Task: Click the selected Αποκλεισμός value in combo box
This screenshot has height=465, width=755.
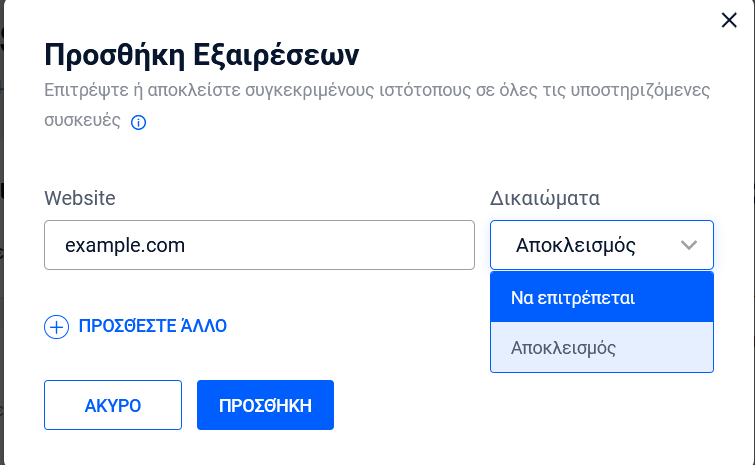Action: (x=576, y=245)
